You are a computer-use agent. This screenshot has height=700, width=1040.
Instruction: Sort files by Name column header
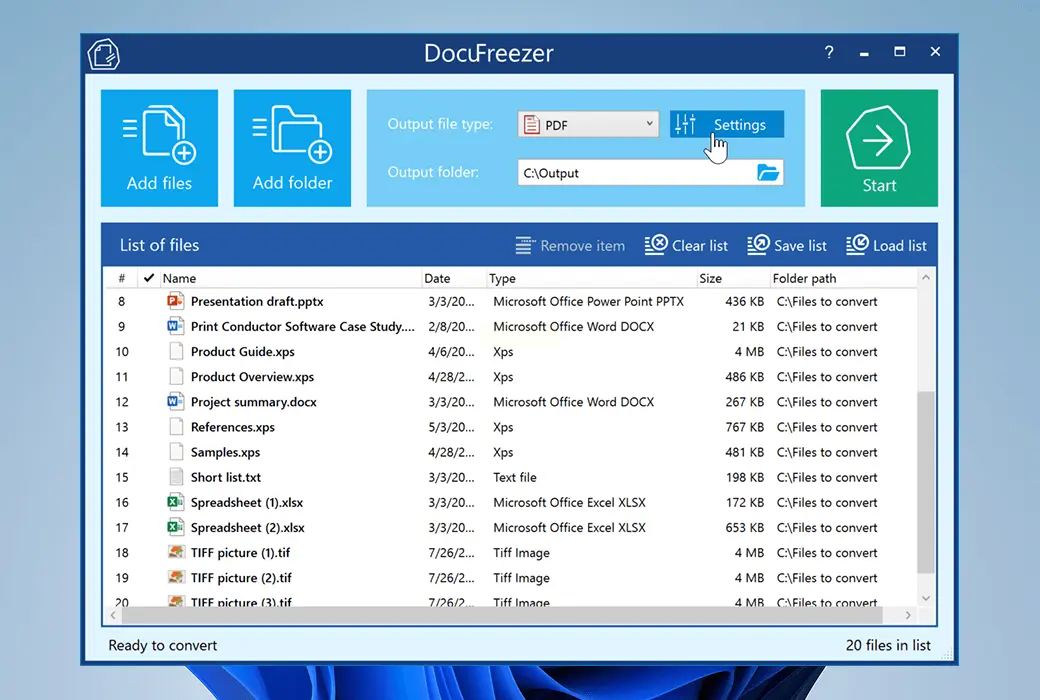tap(180, 278)
